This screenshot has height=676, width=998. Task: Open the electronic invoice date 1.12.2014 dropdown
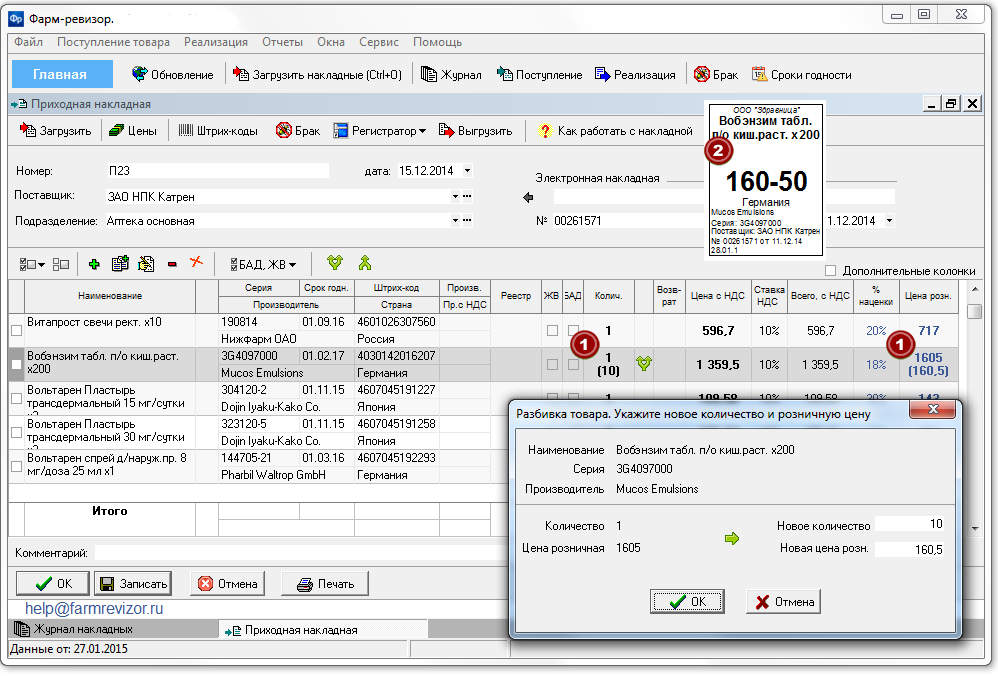(x=890, y=221)
